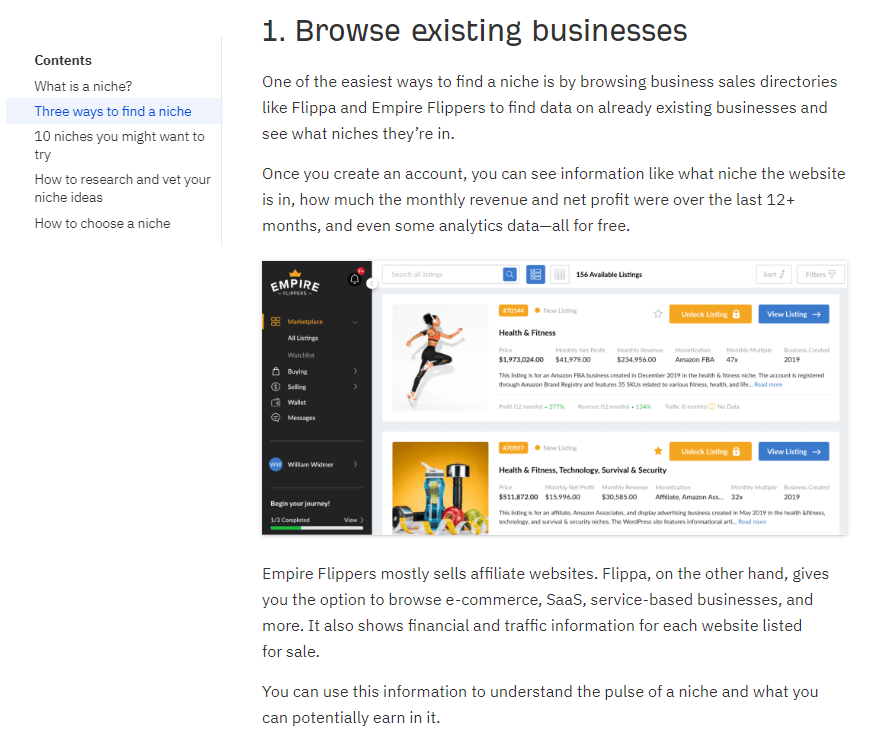Open Messages in the sidebar
Screen dimensions: 875x748
(301, 418)
